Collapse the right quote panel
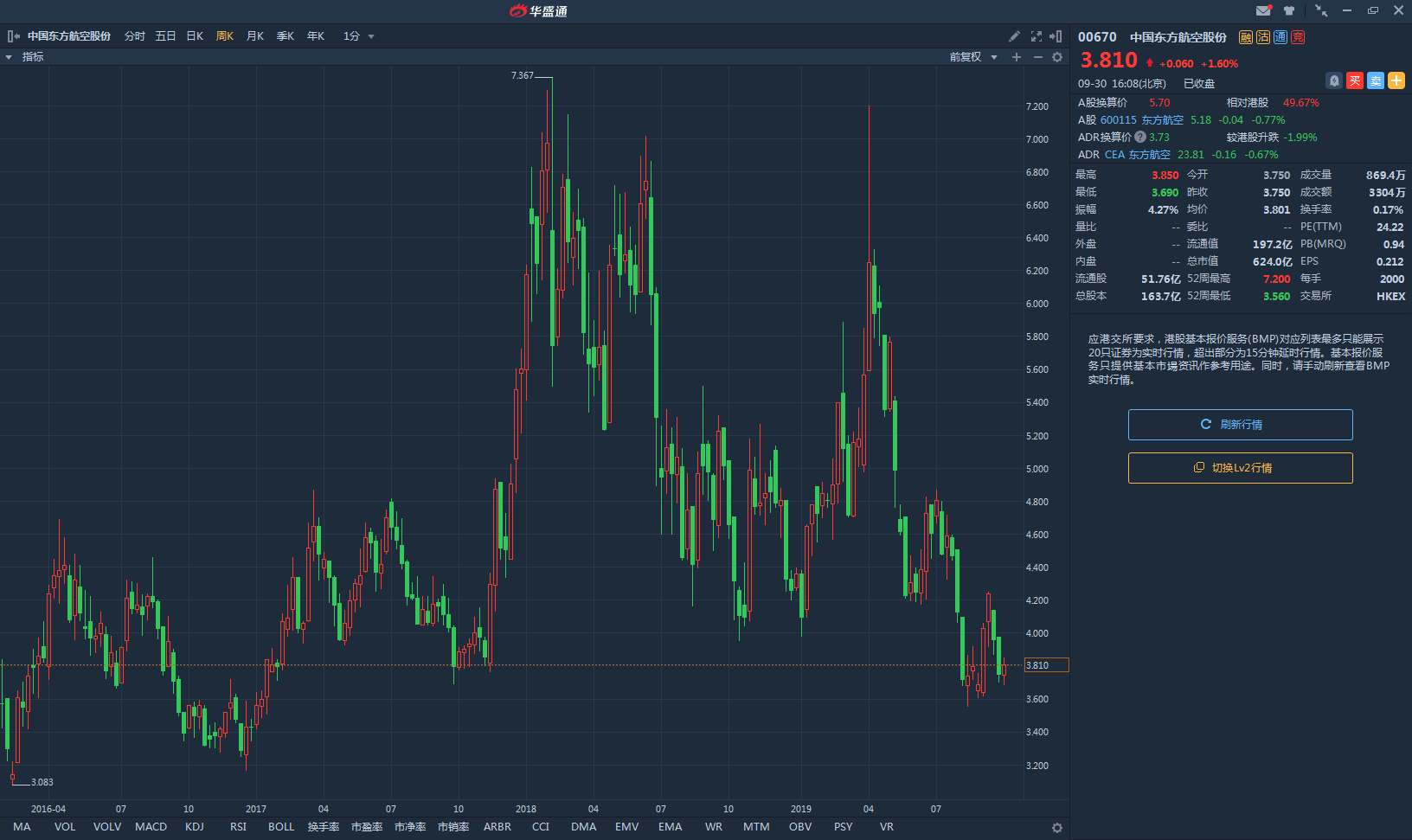Image resolution: width=1412 pixels, height=840 pixels. [1056, 36]
